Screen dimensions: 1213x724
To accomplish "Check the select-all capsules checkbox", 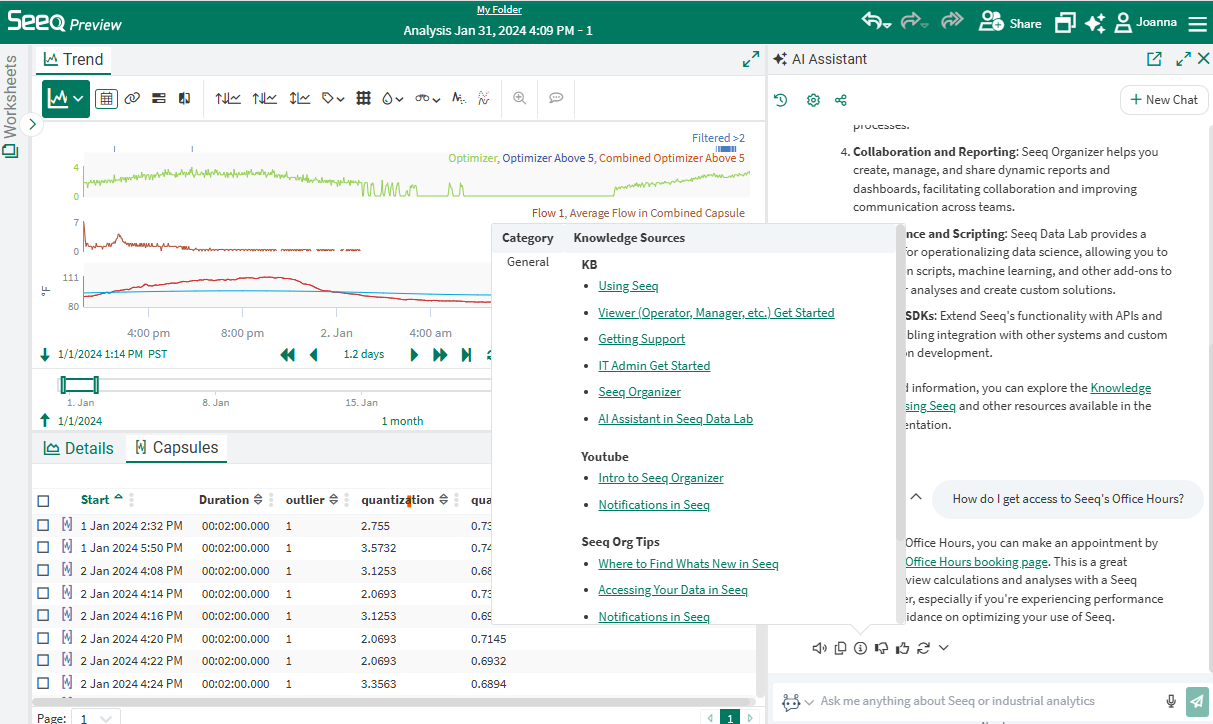I will click(x=43, y=500).
